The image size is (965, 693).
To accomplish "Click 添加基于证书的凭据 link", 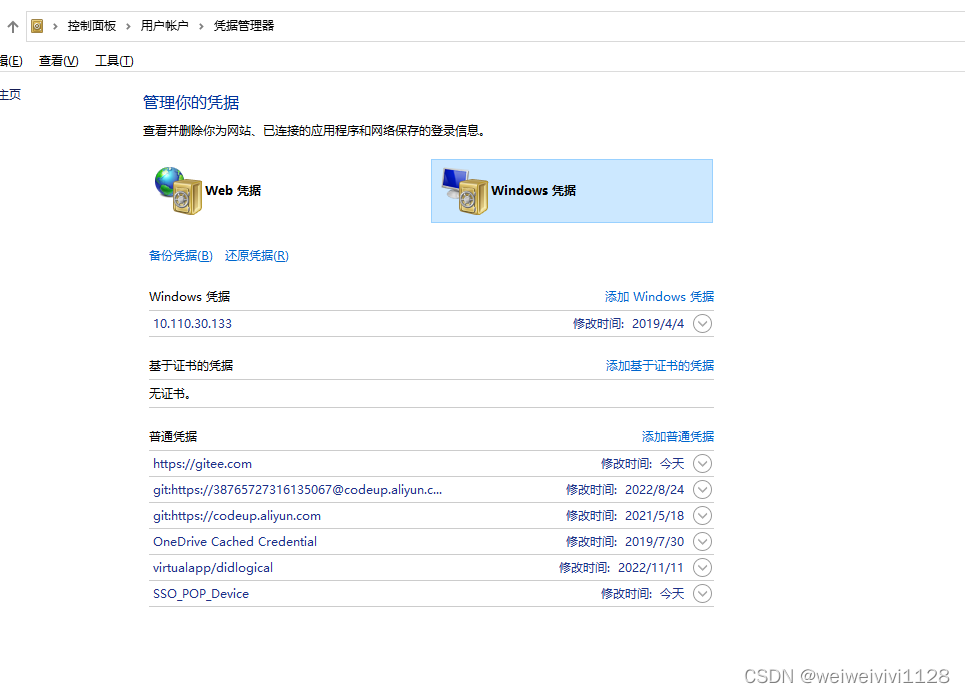I will [660, 365].
